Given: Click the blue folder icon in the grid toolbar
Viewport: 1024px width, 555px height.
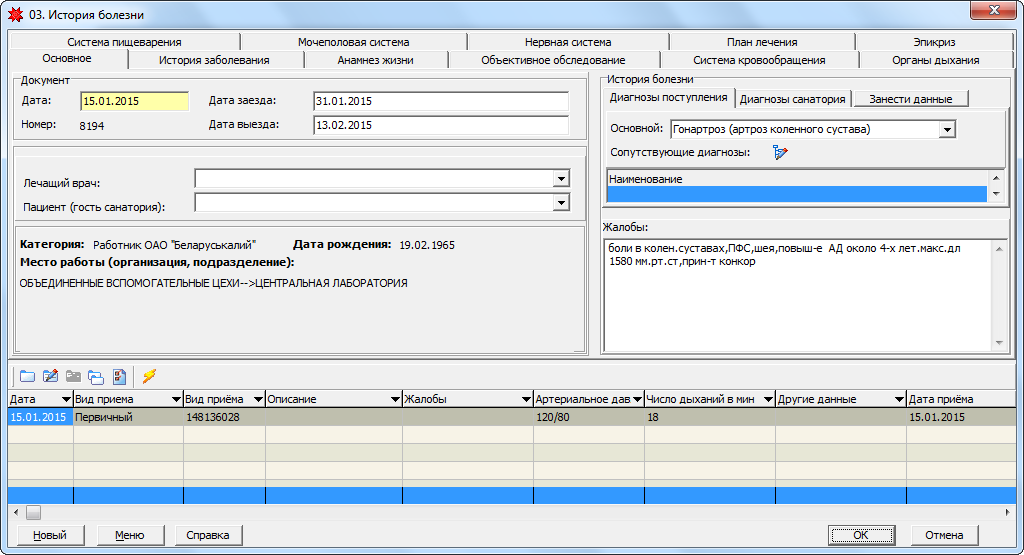Looking at the screenshot, I should pos(27,376).
